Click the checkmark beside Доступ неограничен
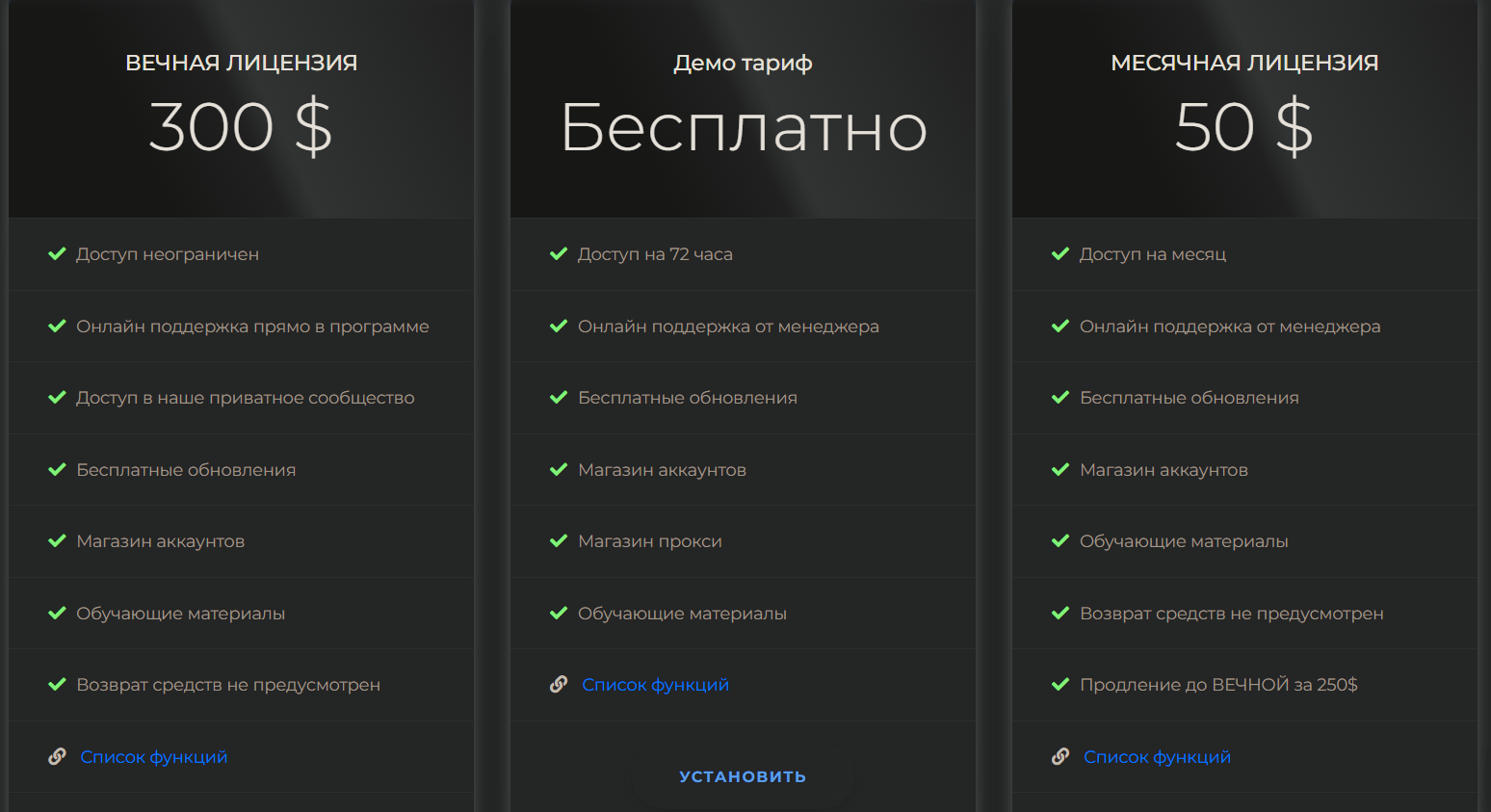The width and height of the screenshot is (1491, 812). coord(57,254)
